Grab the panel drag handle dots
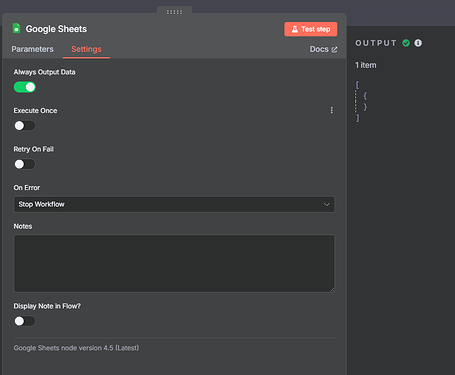 [x=174, y=12]
